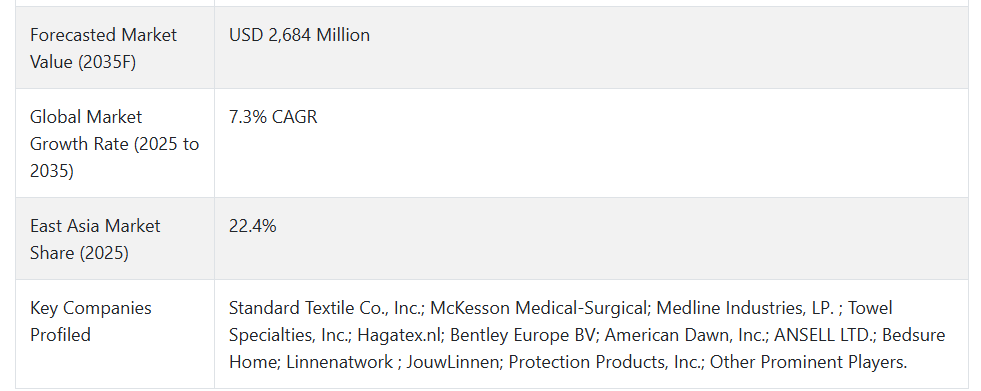
Task: Click 'JouwLinnen' in the companies list
Action: 452,362
